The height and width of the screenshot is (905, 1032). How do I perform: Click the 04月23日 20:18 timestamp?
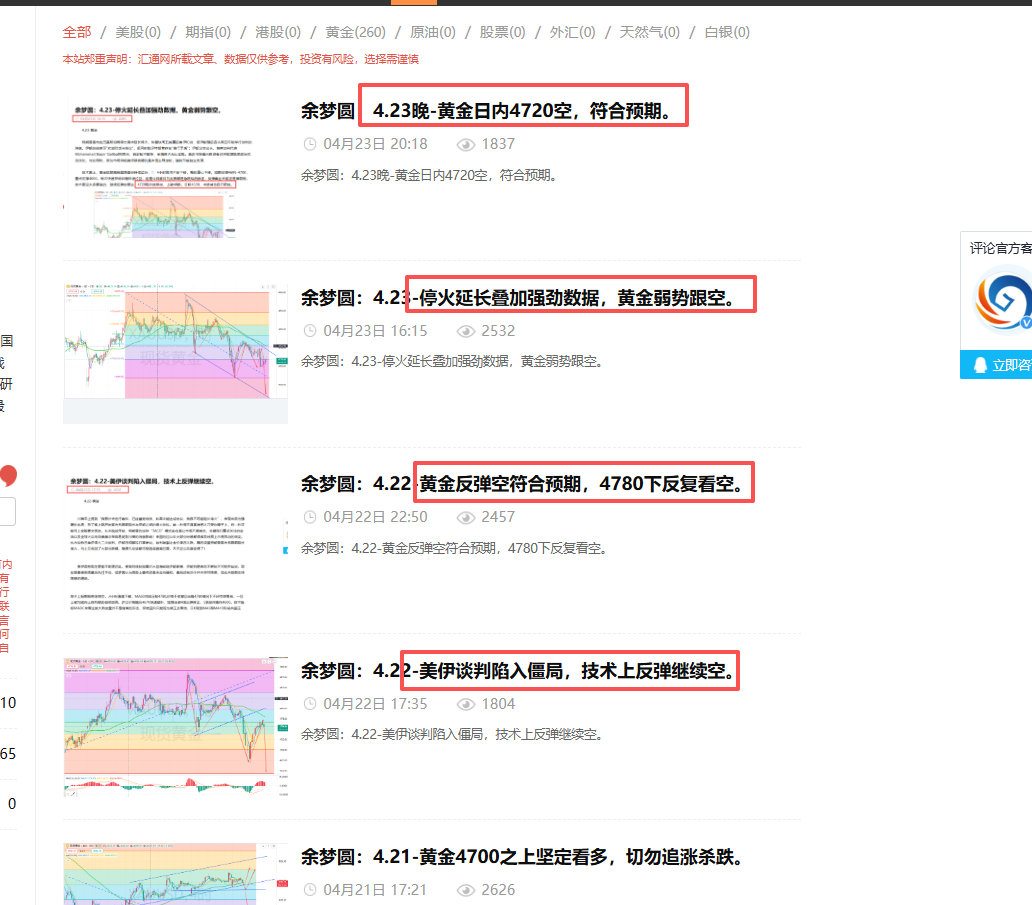(x=375, y=144)
